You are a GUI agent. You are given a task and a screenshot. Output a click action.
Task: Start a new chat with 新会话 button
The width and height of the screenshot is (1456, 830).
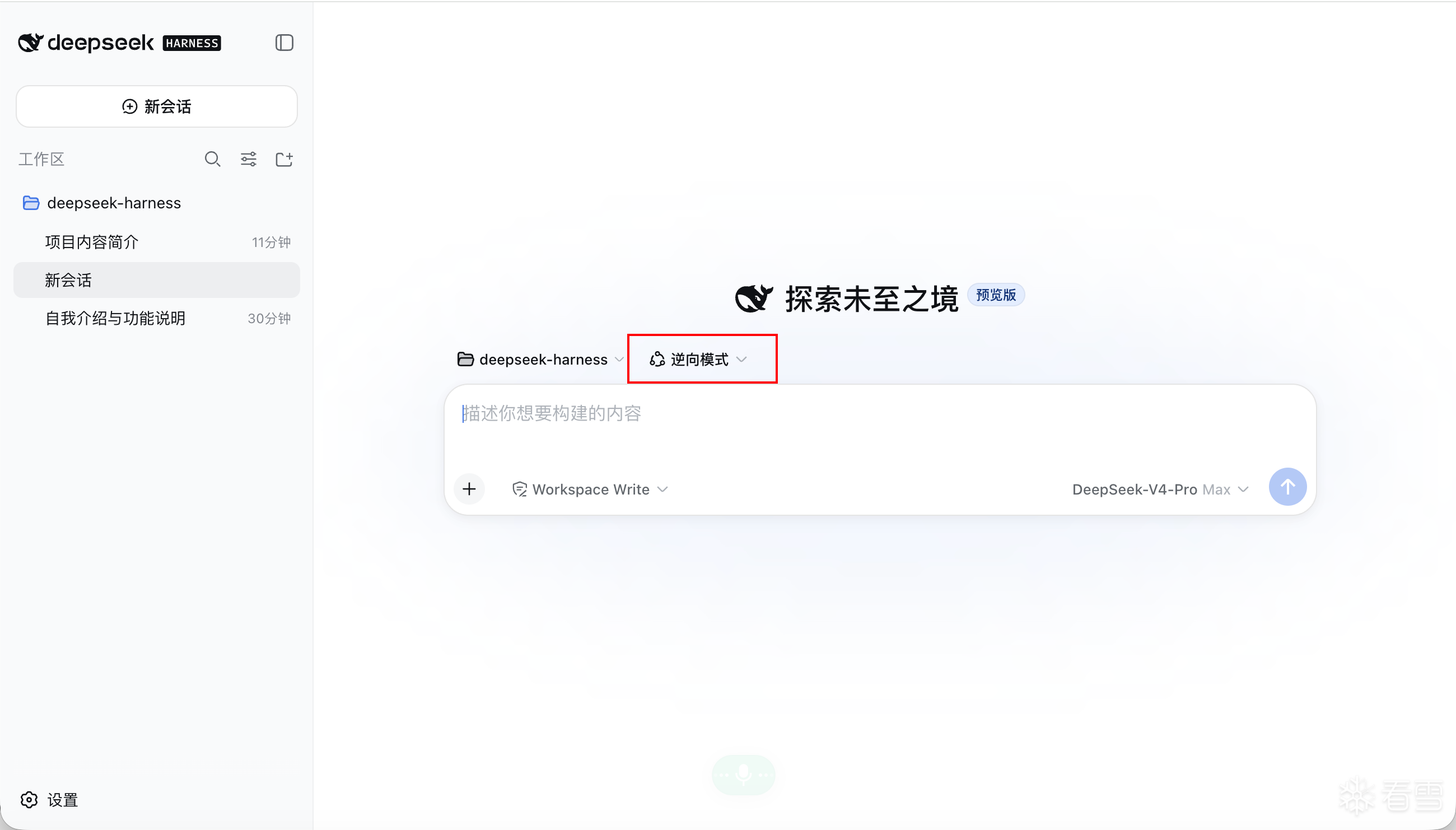(x=157, y=106)
